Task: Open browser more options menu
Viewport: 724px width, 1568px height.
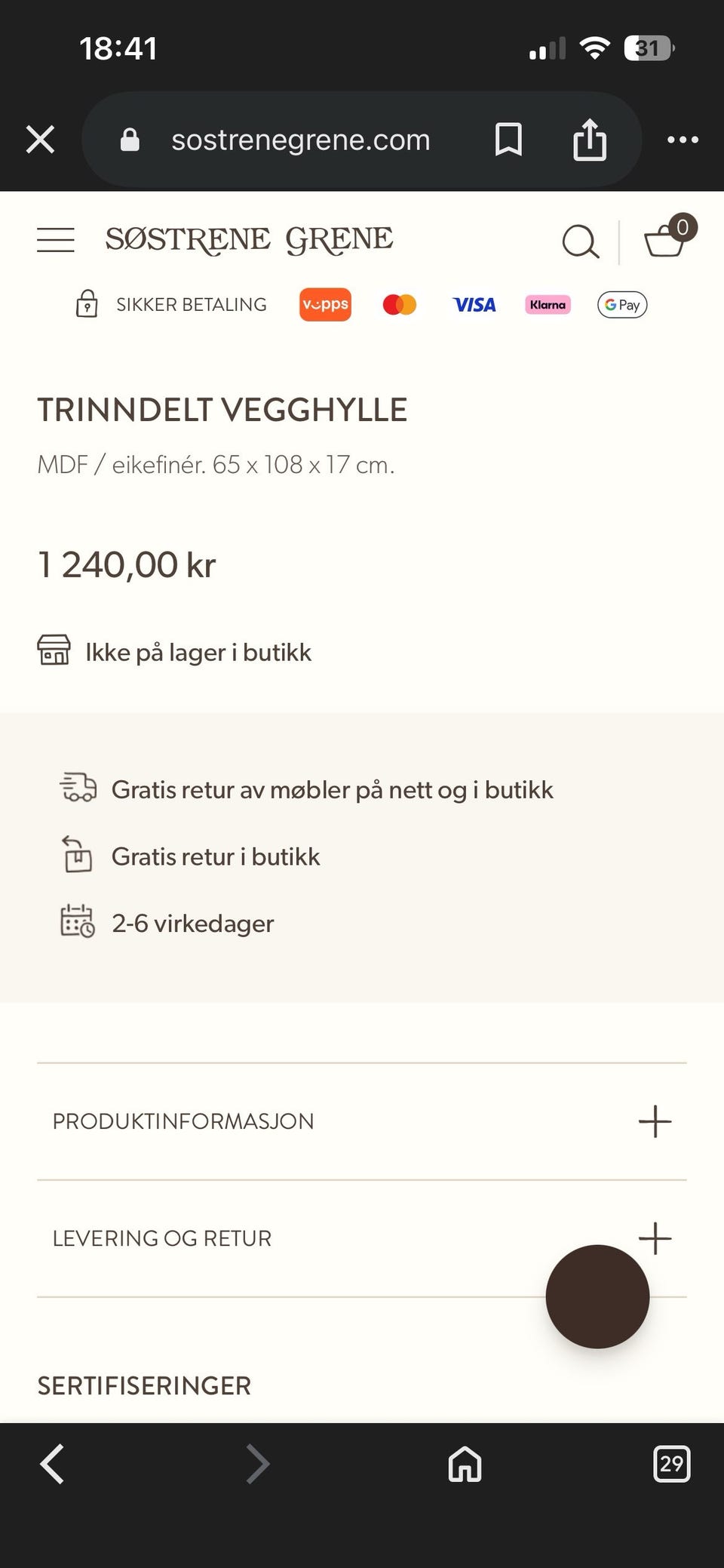Action: [x=683, y=140]
